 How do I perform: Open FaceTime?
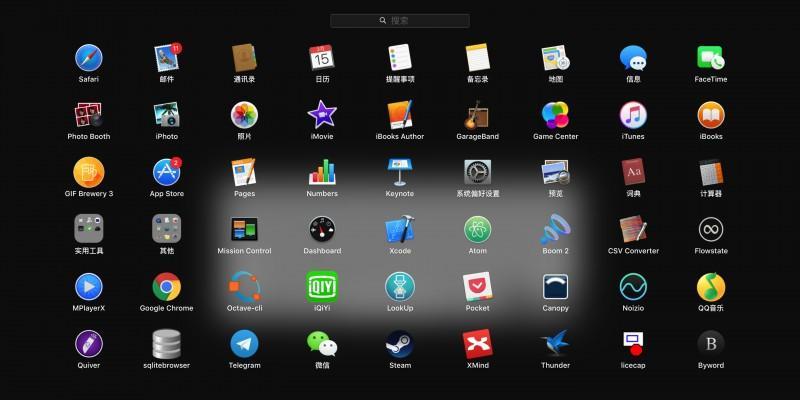coord(711,58)
